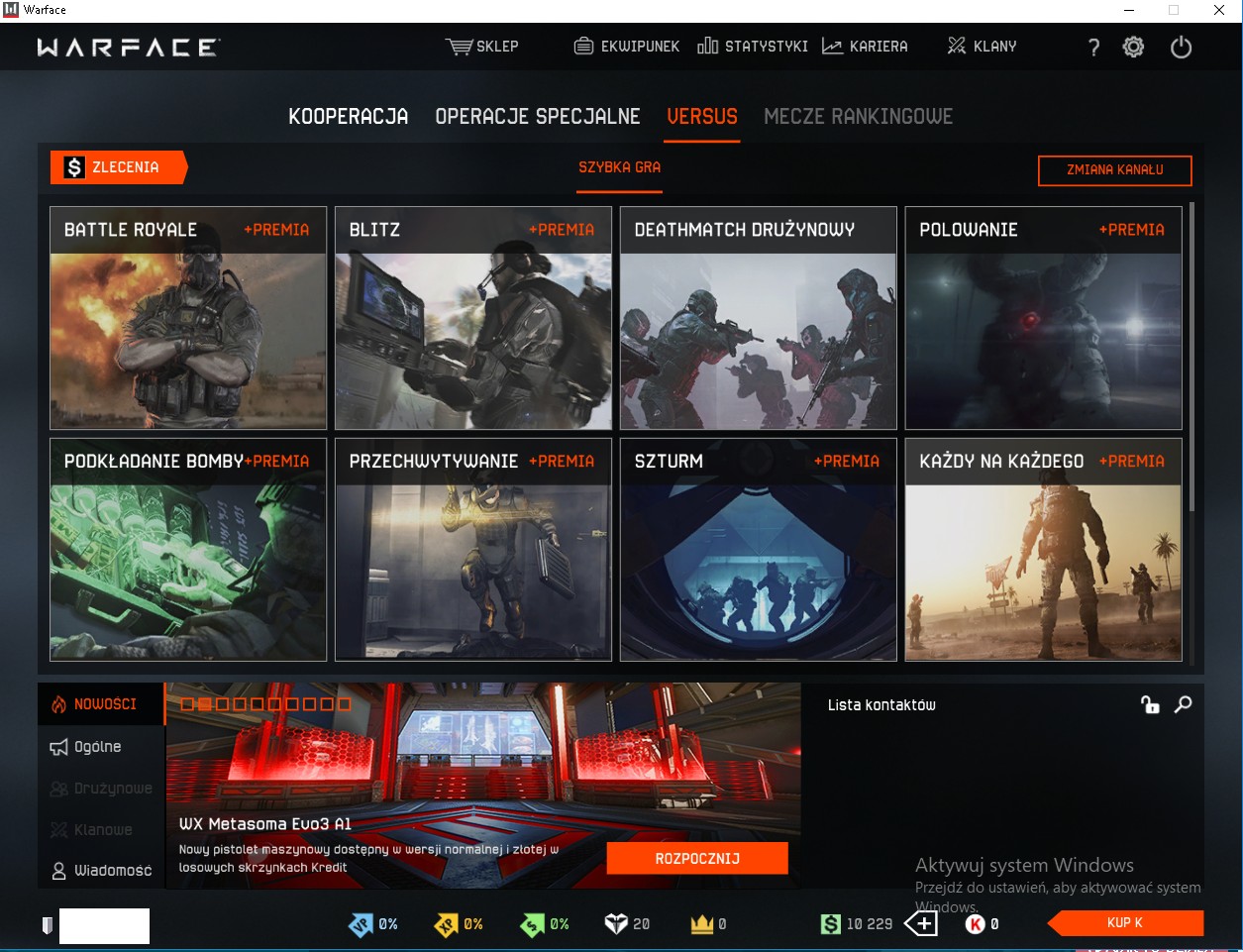Click the Lista kontaktów header

(x=881, y=705)
